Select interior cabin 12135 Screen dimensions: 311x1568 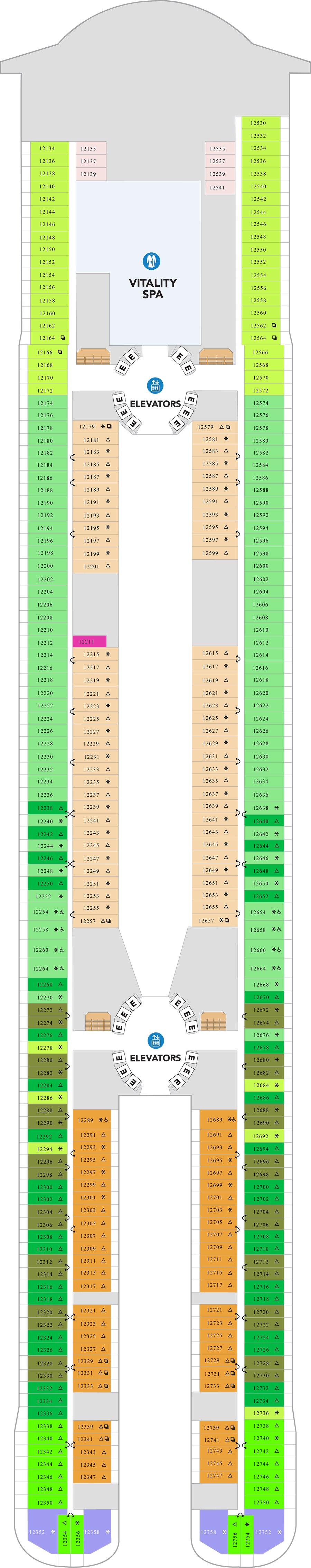click(91, 148)
